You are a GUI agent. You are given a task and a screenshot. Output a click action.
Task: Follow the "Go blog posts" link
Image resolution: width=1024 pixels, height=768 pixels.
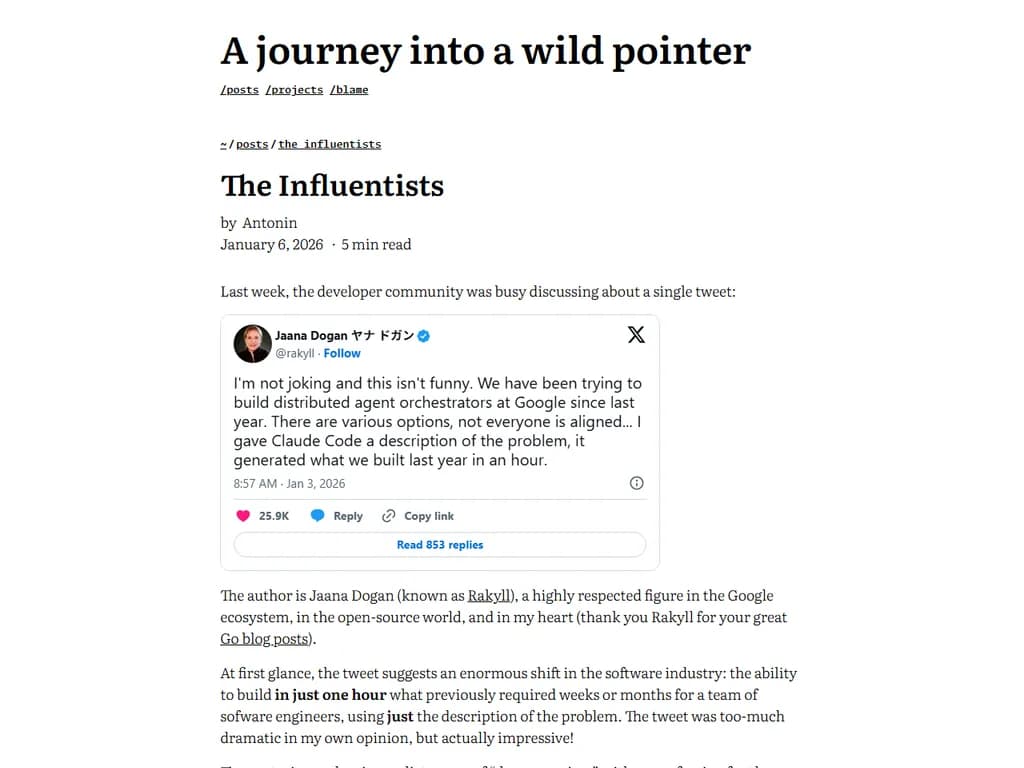coord(265,639)
